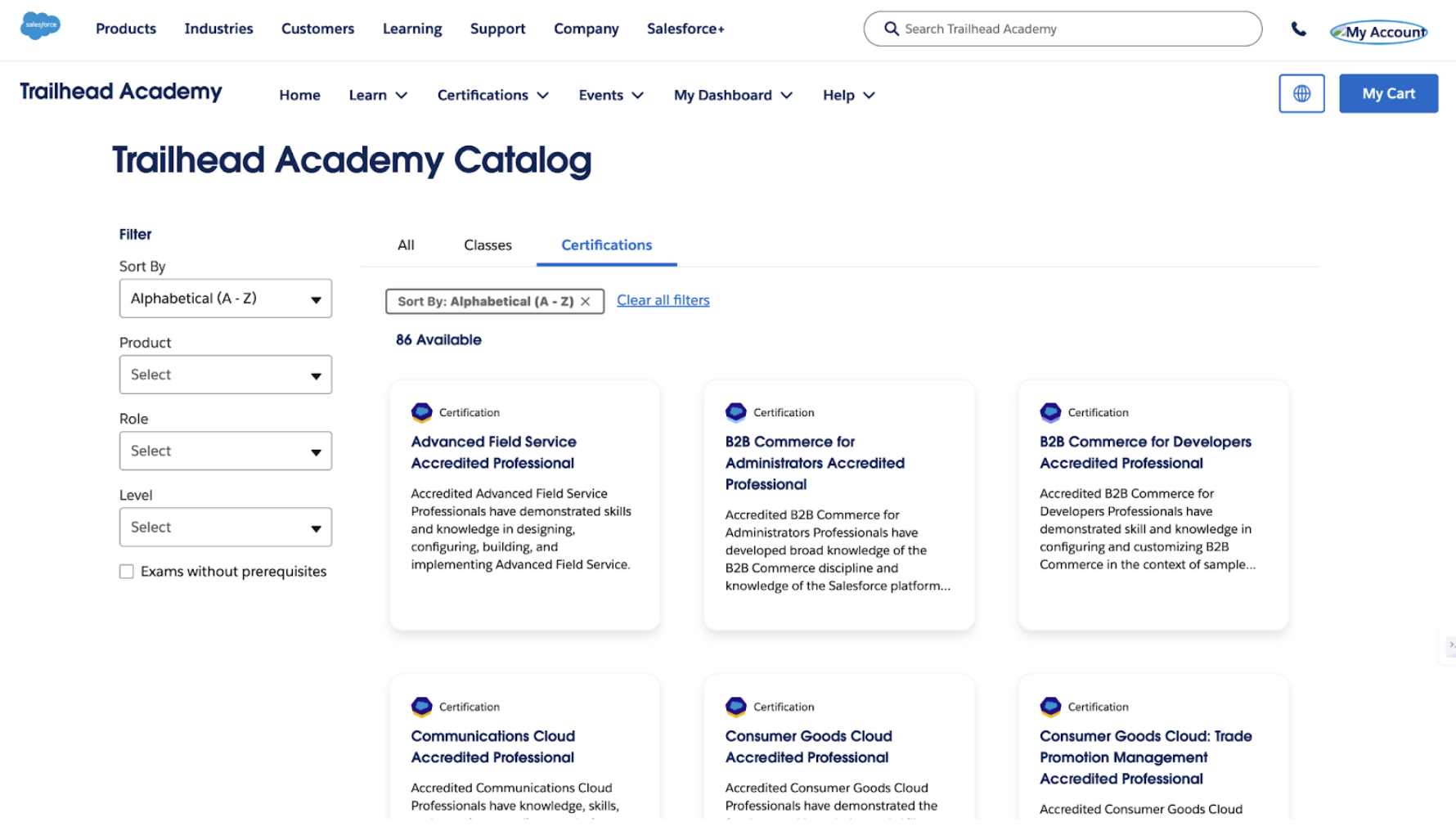
Task: Click the right panel collapse arrow on screen edge
Action: (1449, 649)
